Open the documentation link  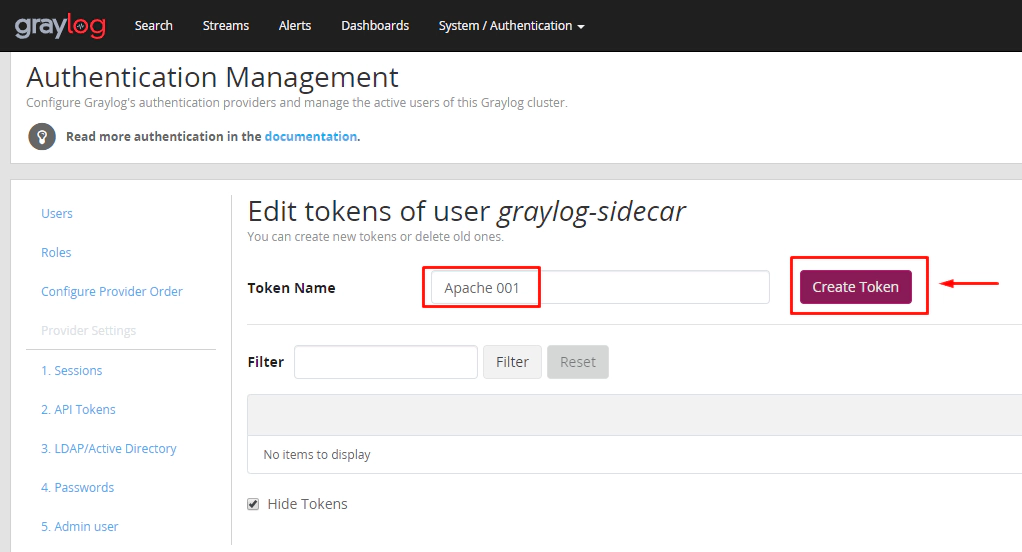click(310, 136)
